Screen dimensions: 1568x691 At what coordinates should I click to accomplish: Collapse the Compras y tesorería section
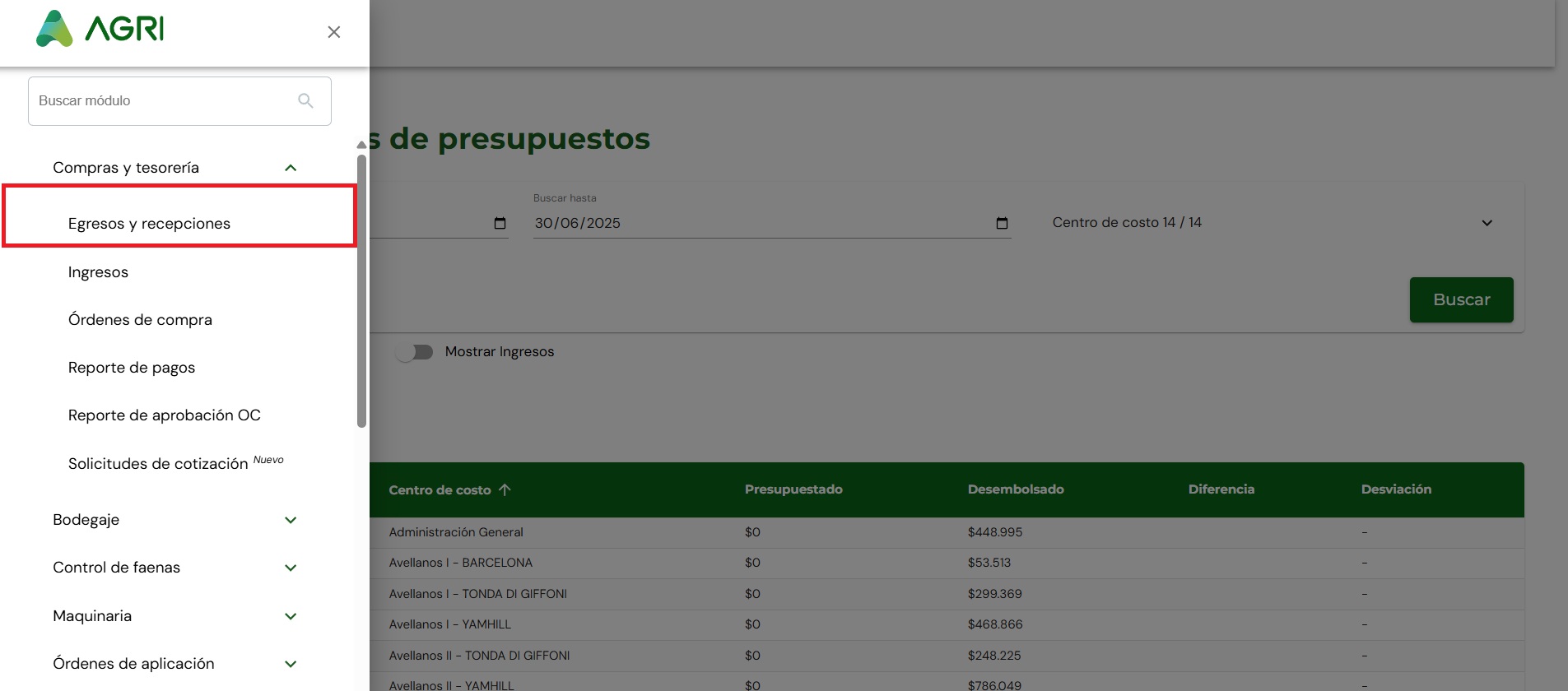coord(291,168)
